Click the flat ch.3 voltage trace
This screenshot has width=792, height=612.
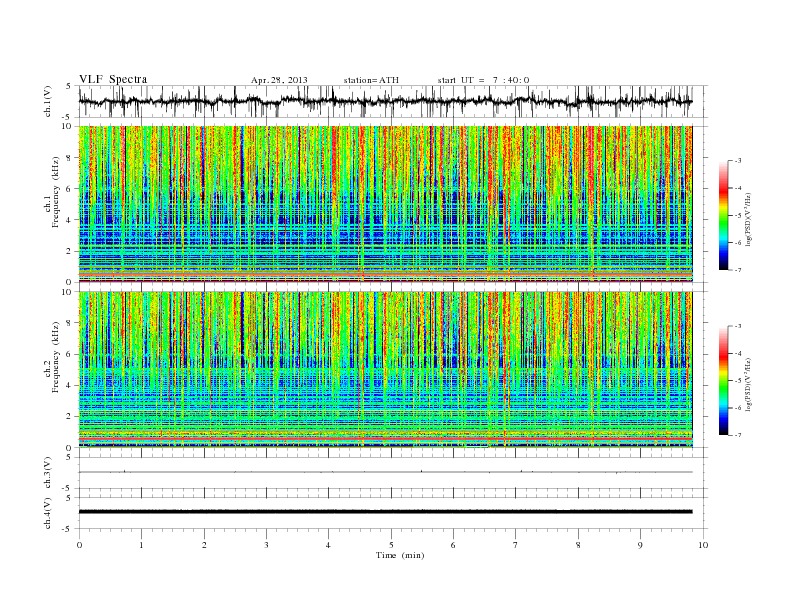(x=386, y=472)
